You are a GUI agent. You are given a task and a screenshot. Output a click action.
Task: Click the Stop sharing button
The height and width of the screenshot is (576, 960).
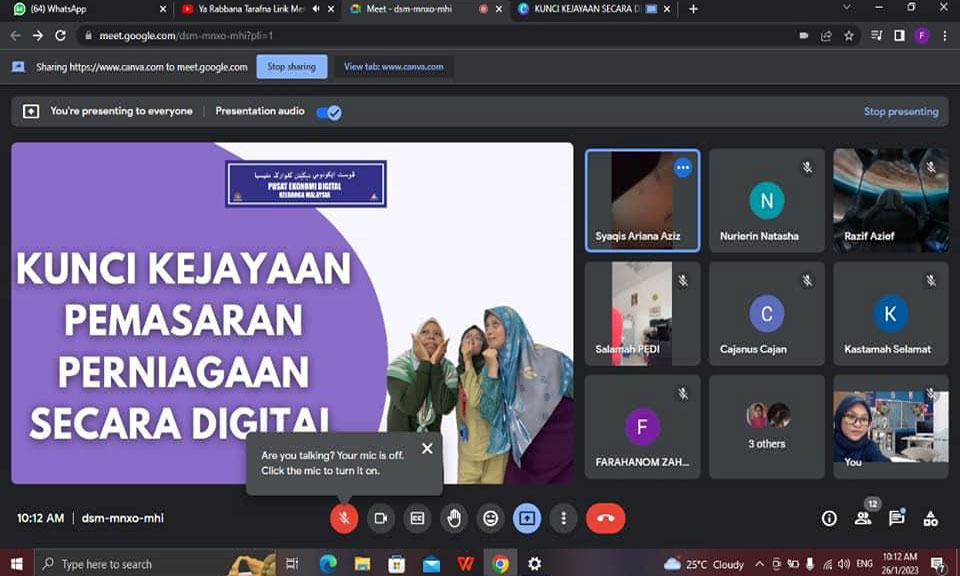click(x=291, y=67)
